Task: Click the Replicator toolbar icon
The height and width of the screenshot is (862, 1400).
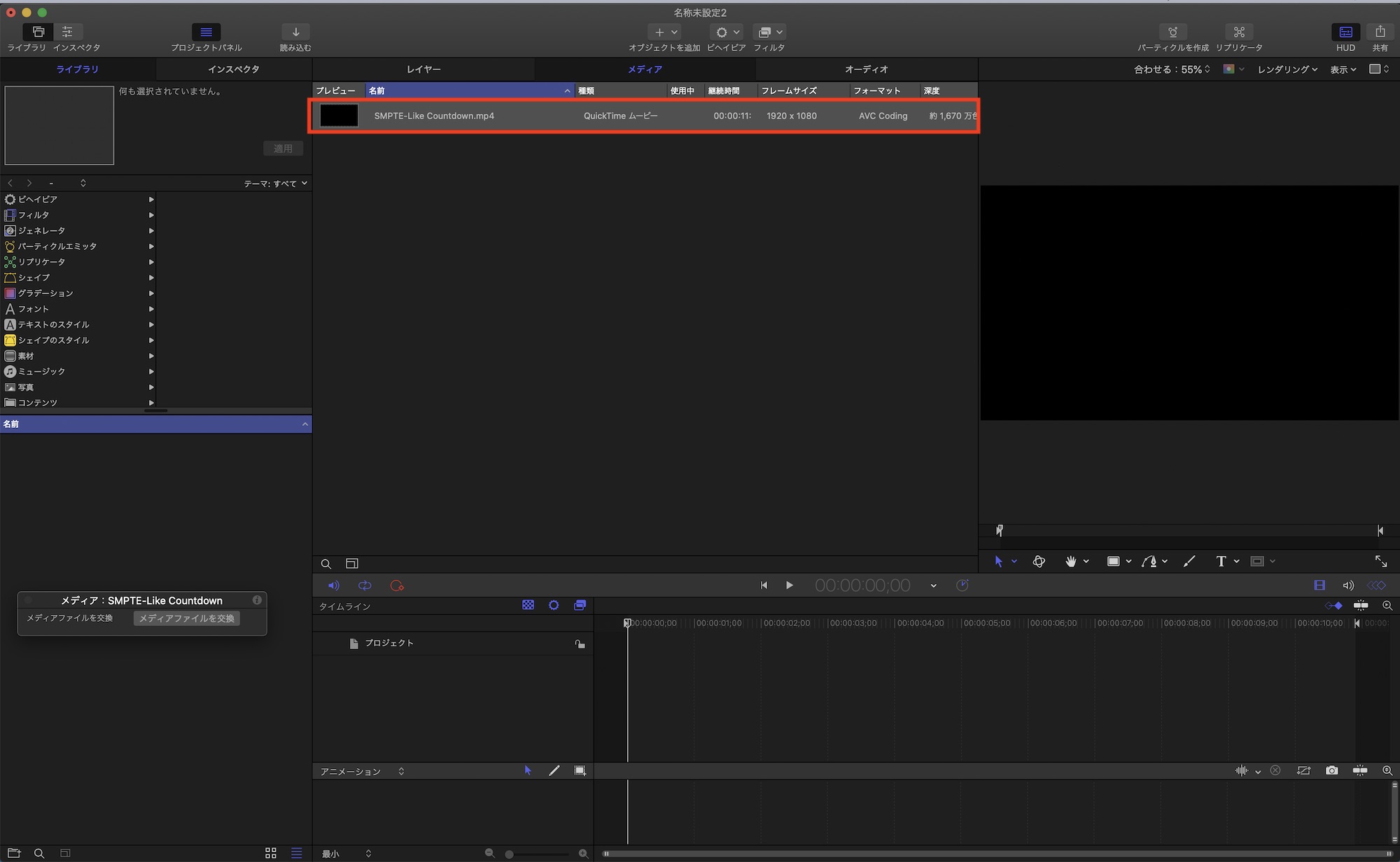Action: point(1238,32)
